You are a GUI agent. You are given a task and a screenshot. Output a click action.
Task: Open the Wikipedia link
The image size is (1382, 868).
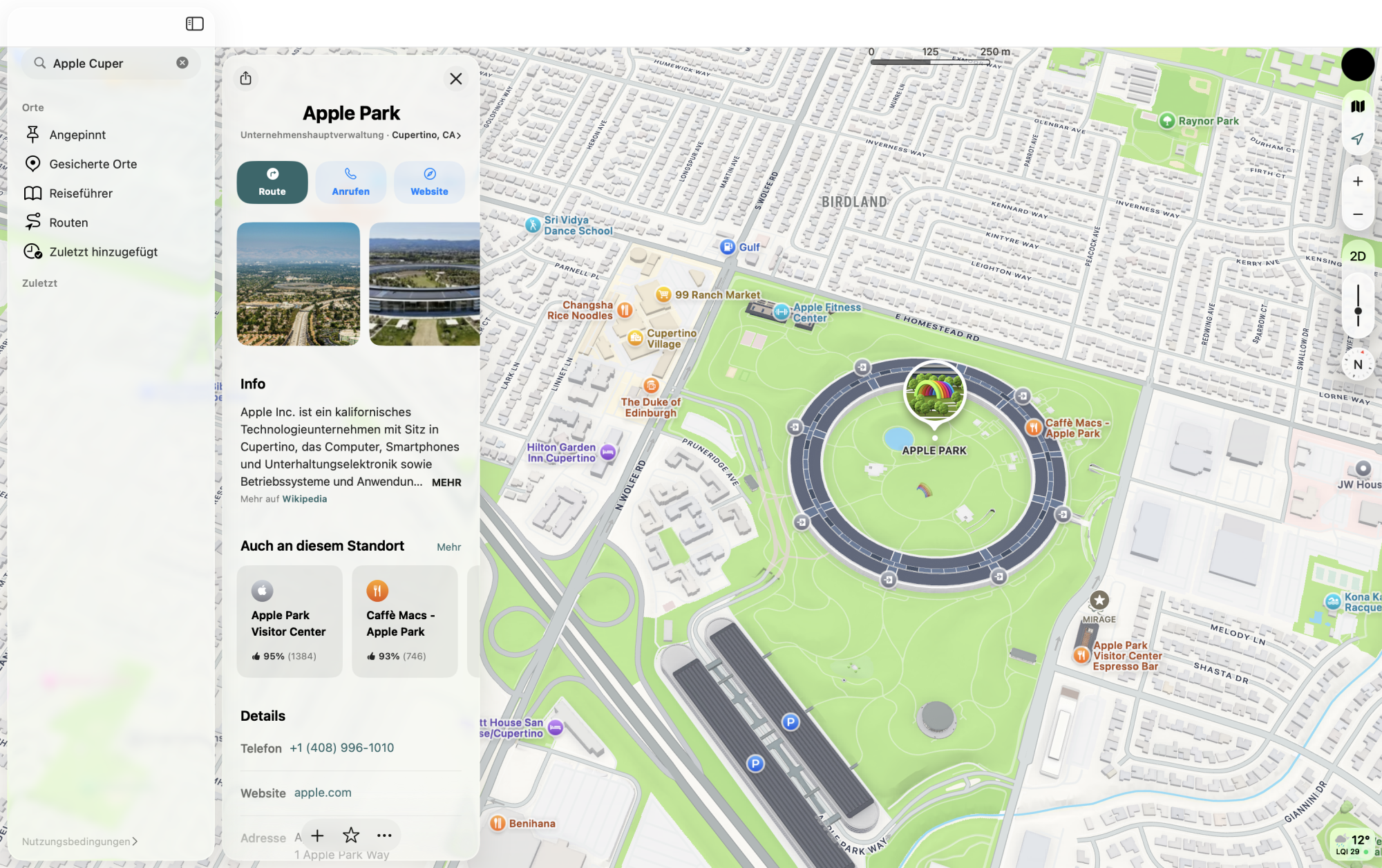click(304, 499)
